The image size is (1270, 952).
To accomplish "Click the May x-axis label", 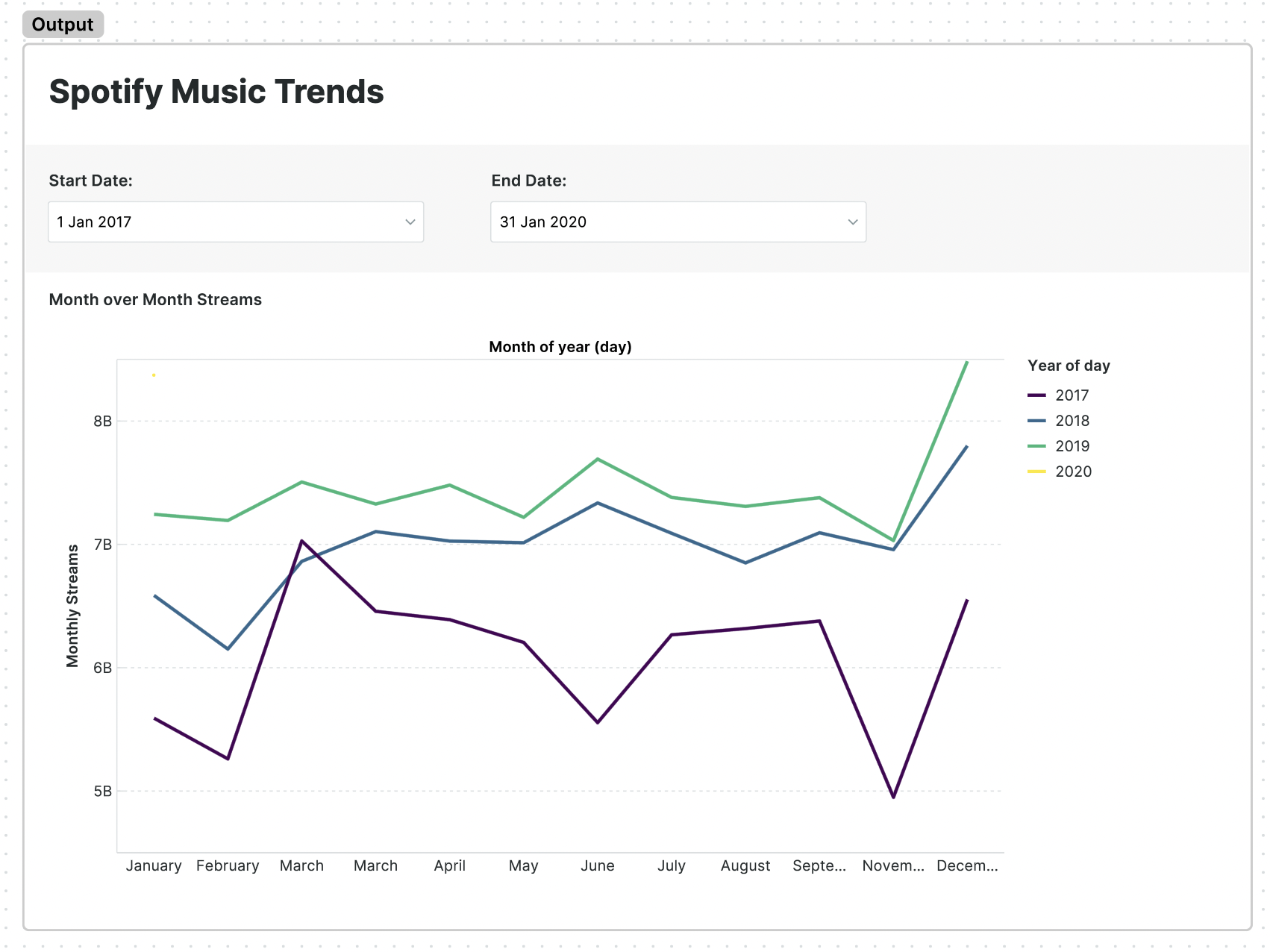I will [x=524, y=865].
